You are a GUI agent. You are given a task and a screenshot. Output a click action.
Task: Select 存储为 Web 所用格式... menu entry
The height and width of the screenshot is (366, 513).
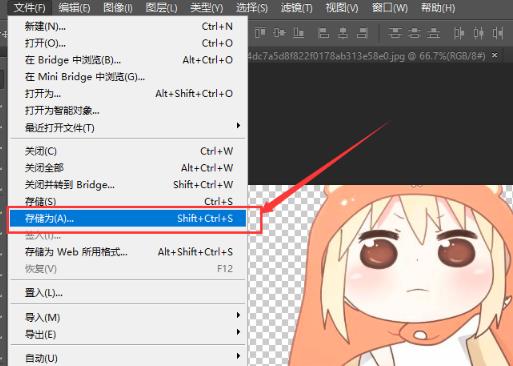[128, 252]
